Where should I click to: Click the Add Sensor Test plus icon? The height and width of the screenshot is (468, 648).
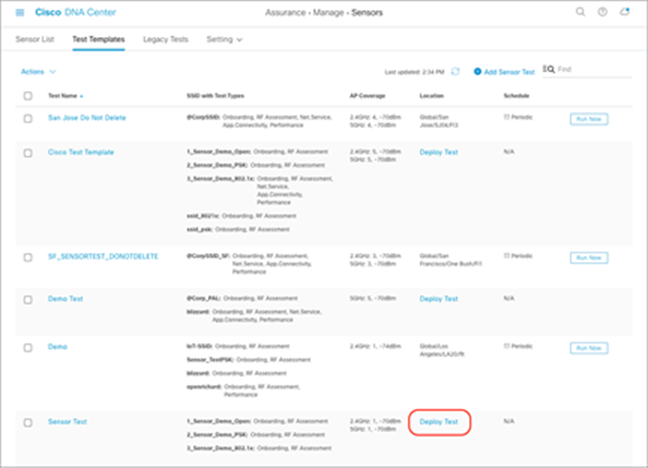pos(477,72)
